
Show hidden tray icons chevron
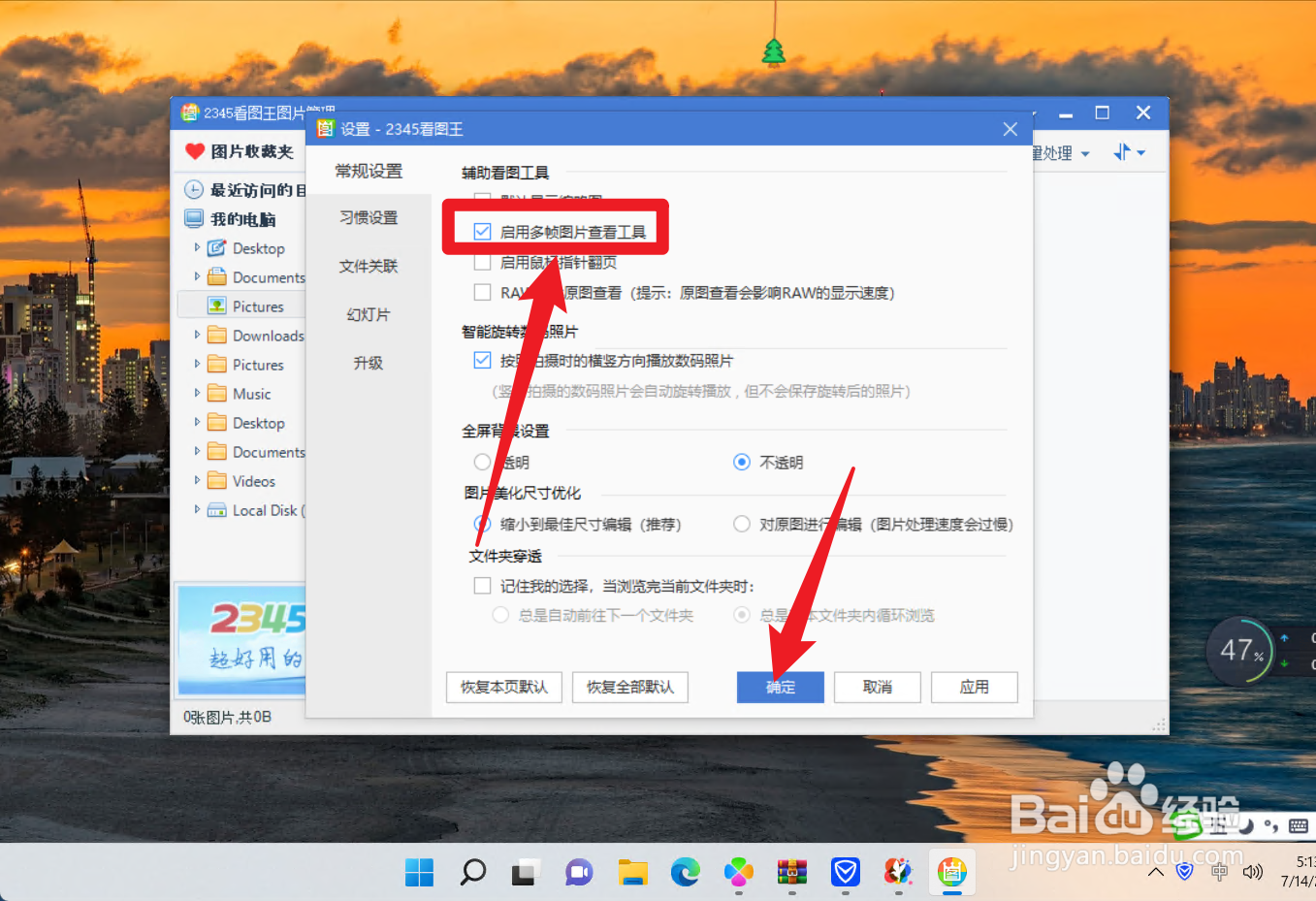[x=1156, y=872]
